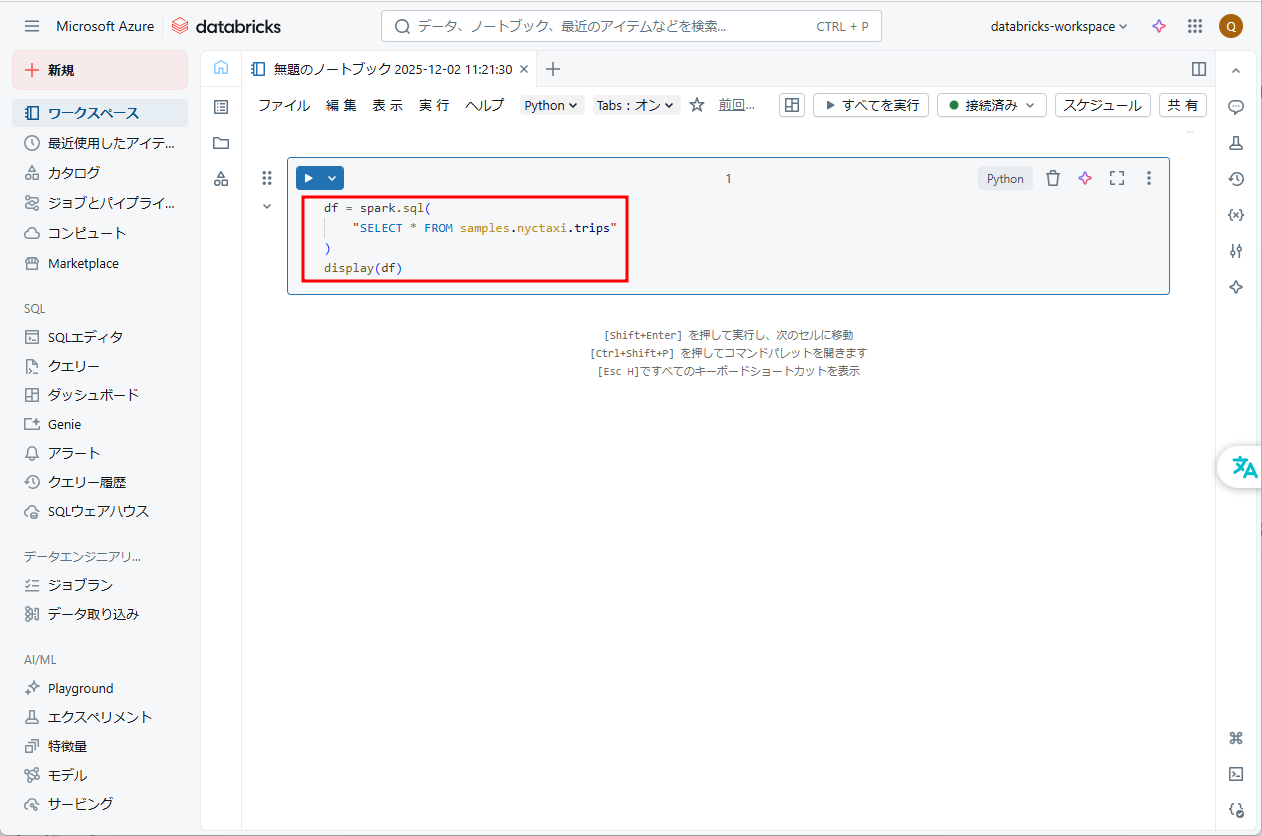Add a new notebook tab with plus

[x=553, y=69]
